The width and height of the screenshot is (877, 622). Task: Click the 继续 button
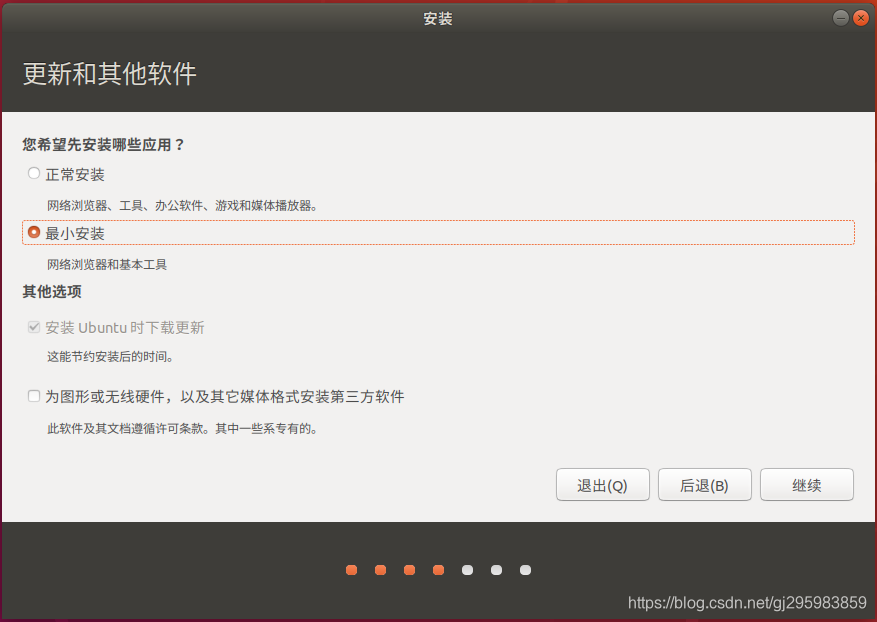pos(807,485)
